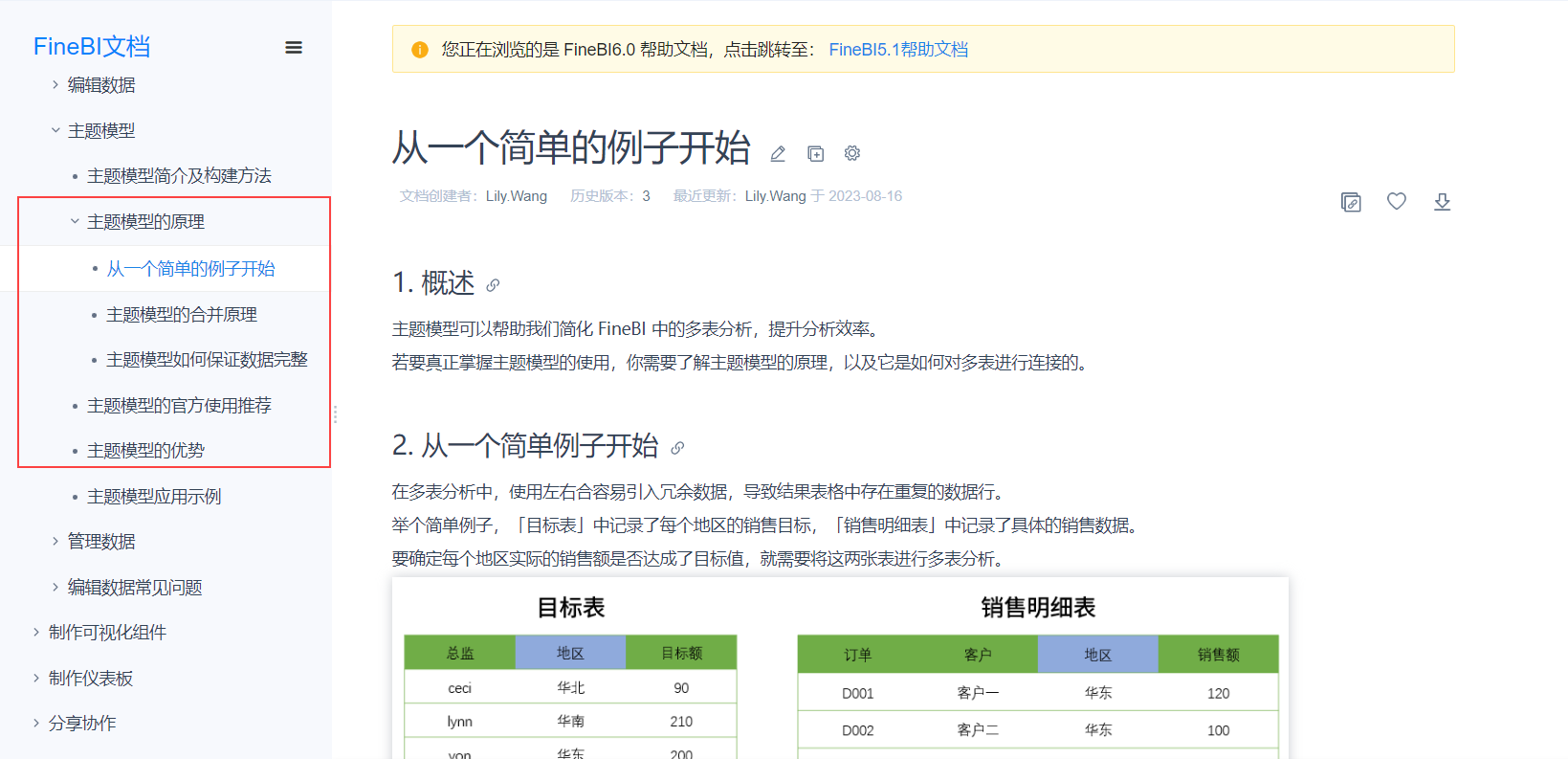Click the sales amount 100 cell
This screenshot has width=1568, height=759.
(1219, 730)
